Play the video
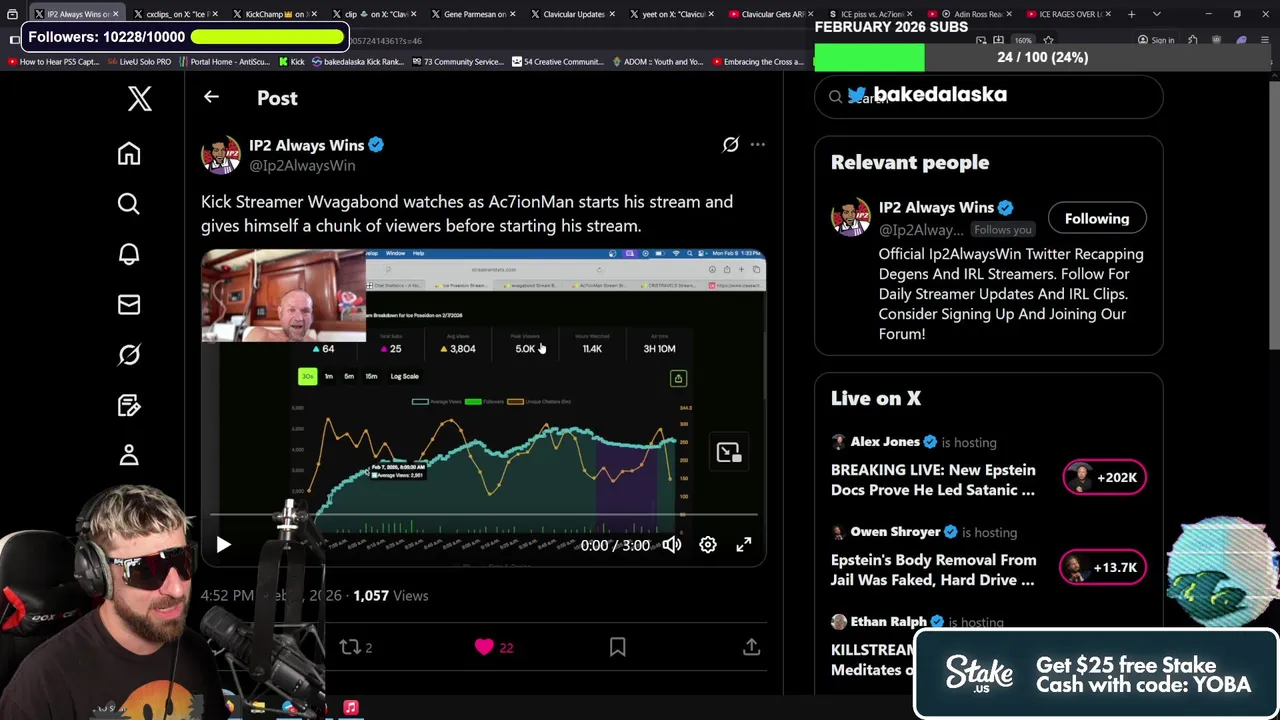The image size is (1280, 720). pyautogui.click(x=223, y=545)
